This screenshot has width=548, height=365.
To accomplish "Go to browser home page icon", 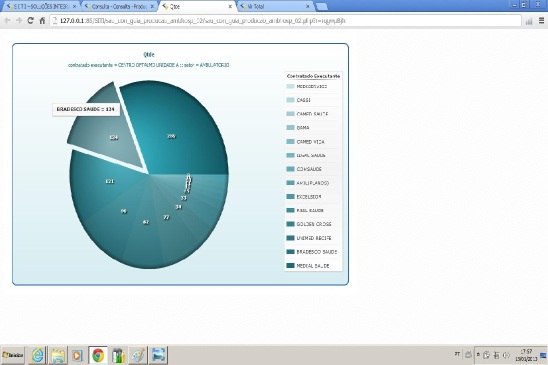I will [x=42, y=21].
